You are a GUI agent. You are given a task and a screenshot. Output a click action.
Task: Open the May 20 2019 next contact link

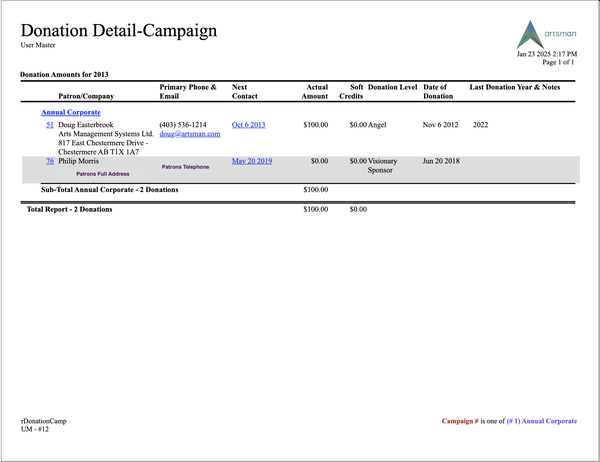252,161
